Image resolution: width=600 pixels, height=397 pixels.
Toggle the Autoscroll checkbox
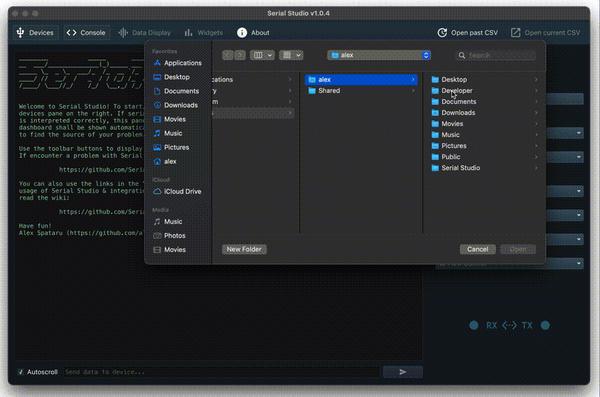coord(21,372)
